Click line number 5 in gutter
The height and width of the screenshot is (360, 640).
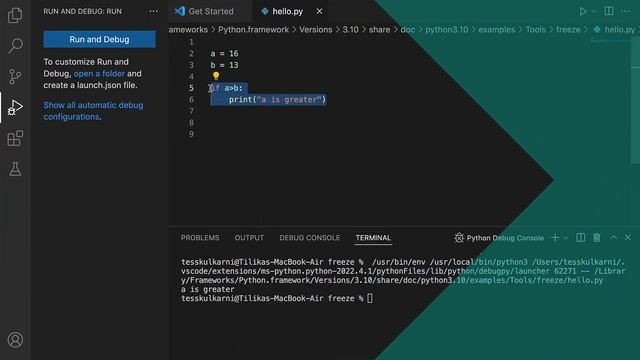[191, 88]
